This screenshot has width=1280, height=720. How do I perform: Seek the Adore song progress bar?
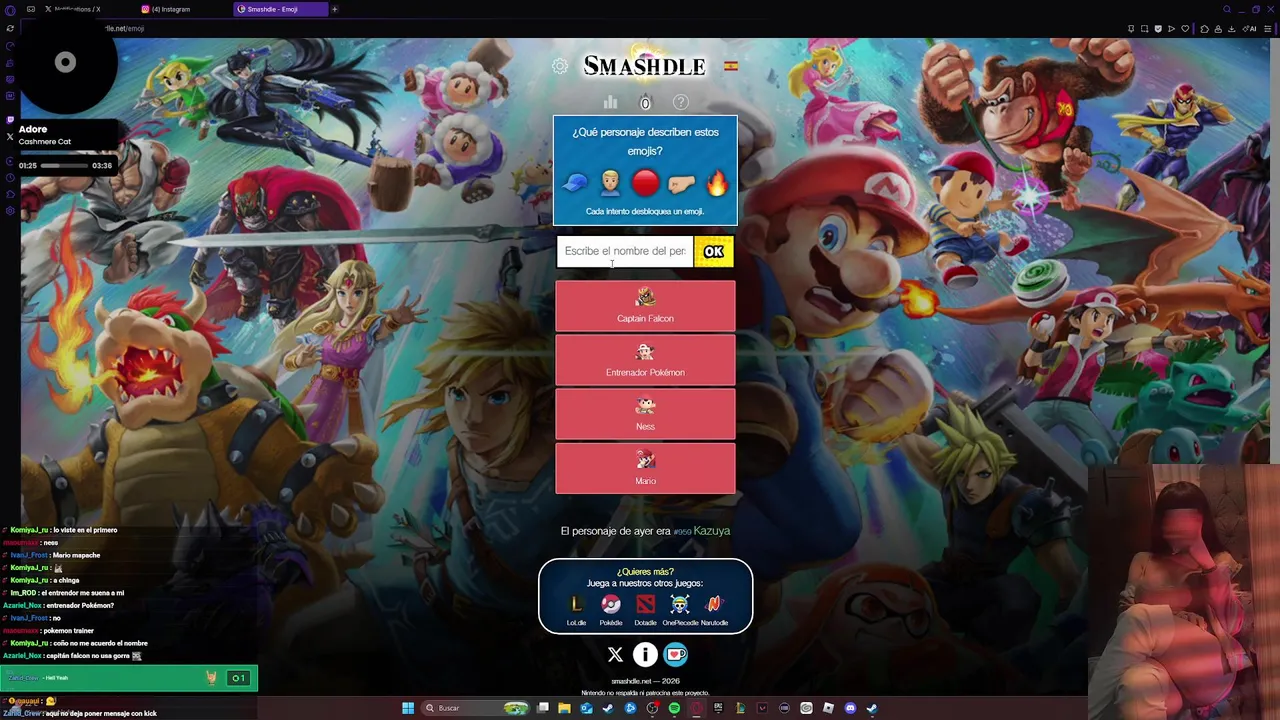pyautogui.click(x=65, y=165)
